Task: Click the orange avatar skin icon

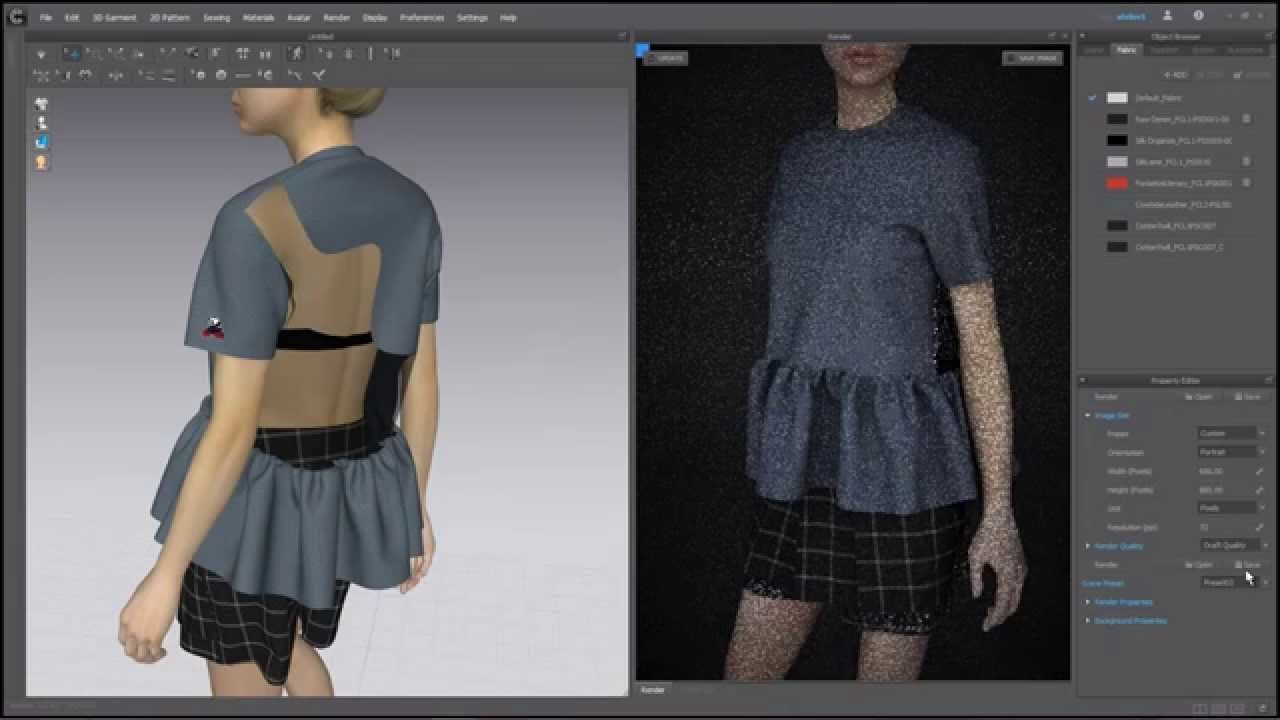Action: tap(41, 162)
